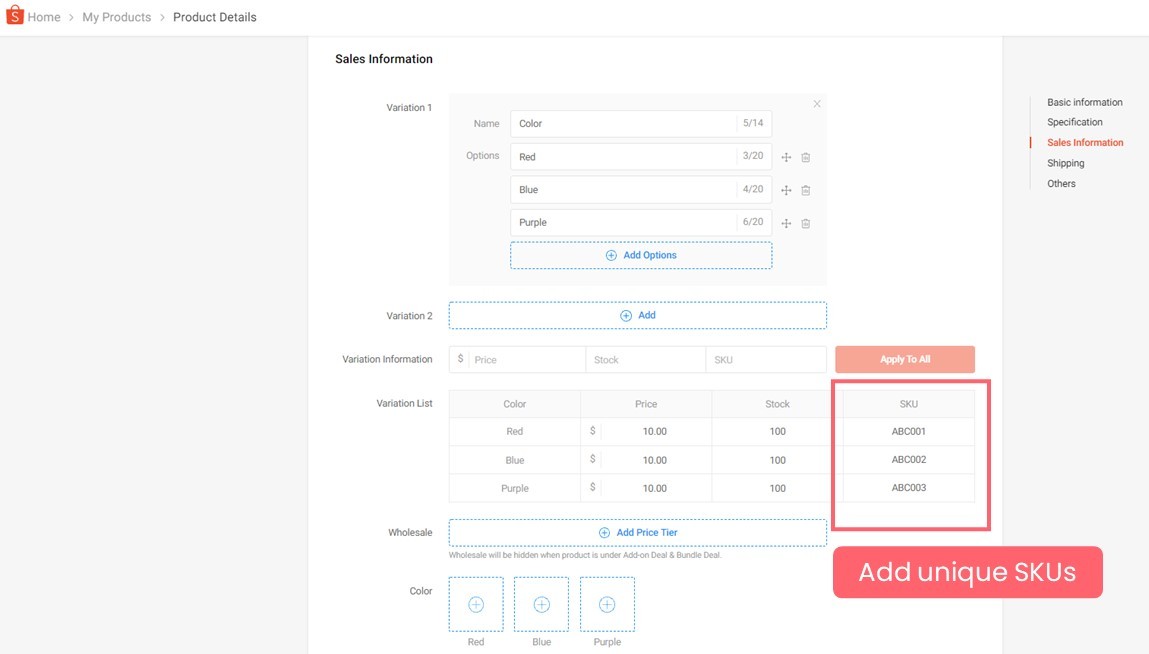The image size is (1149, 654).
Task: Grab move icon for Blue option
Action: coord(786,191)
